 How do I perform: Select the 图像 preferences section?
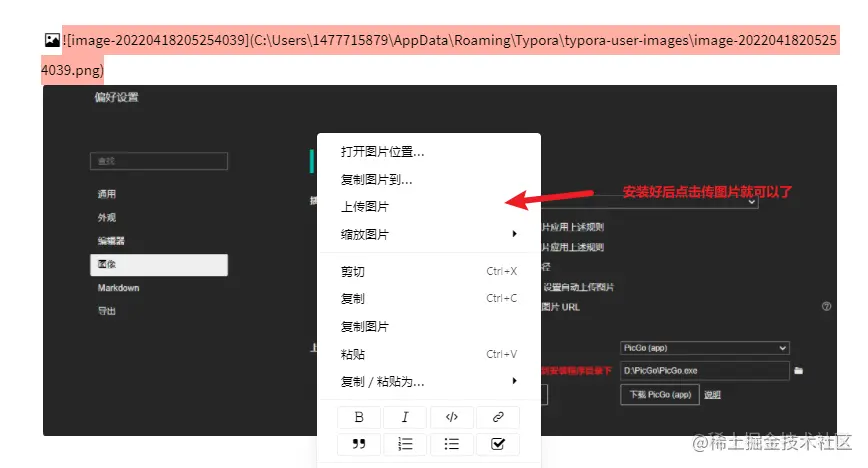point(159,265)
